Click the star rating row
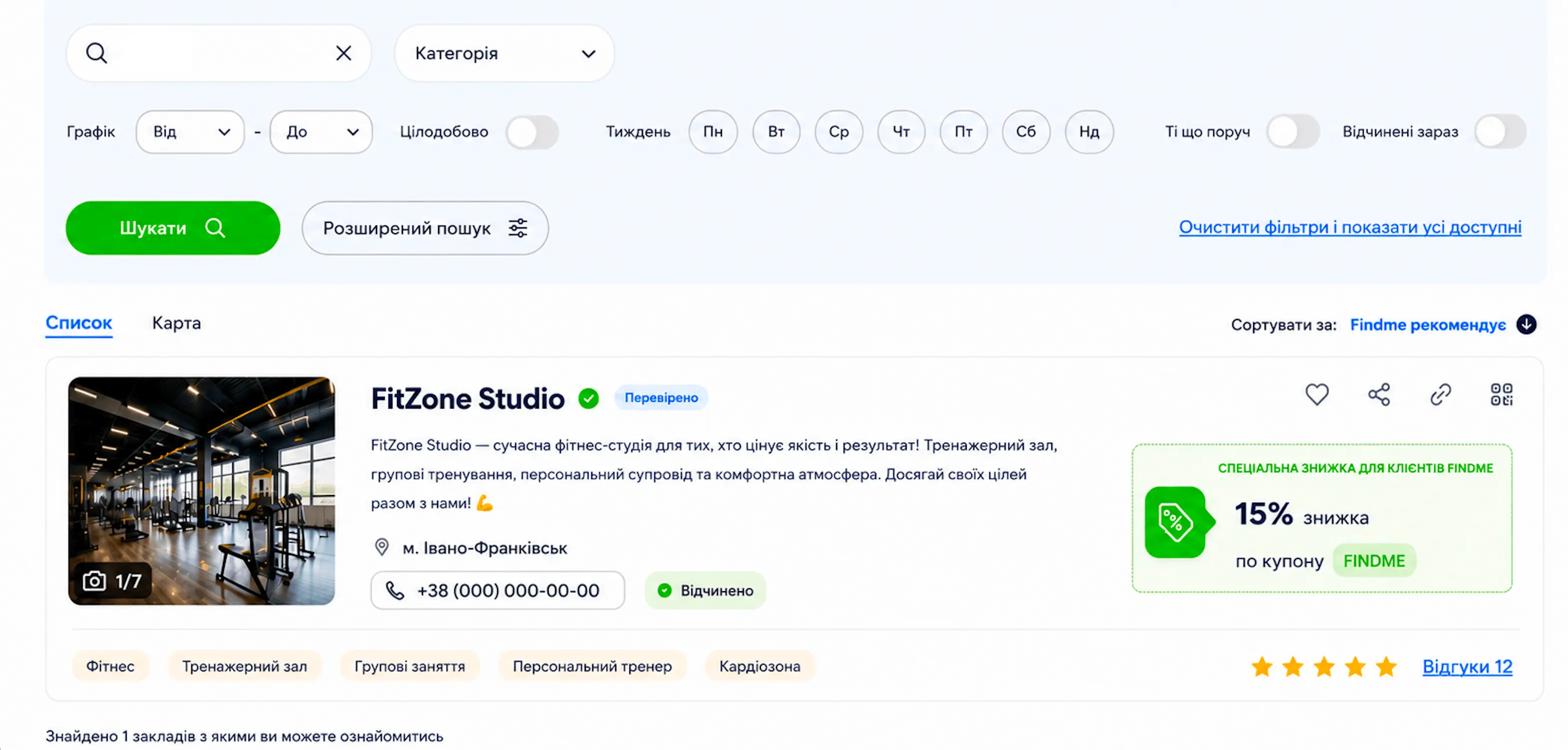Image resolution: width=1568 pixels, height=750 pixels. pyautogui.click(x=1324, y=666)
